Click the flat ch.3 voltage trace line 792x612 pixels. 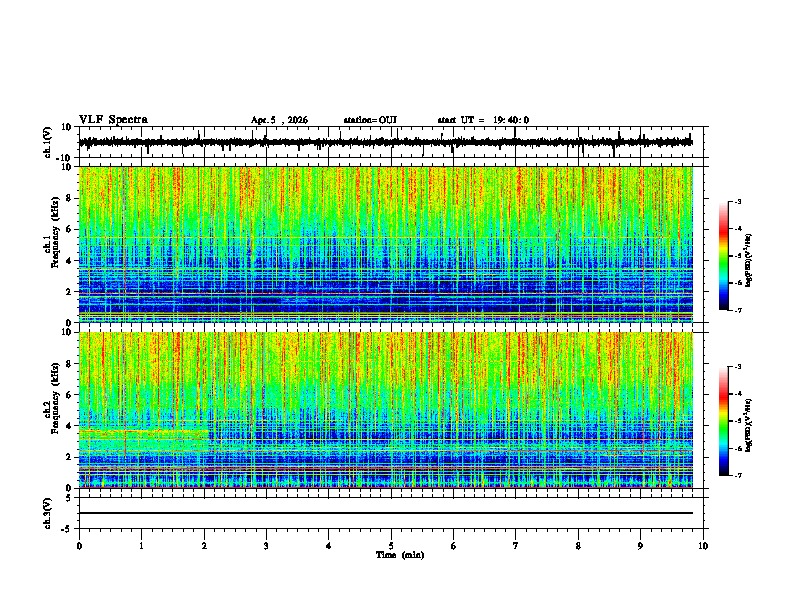pyautogui.click(x=386, y=513)
